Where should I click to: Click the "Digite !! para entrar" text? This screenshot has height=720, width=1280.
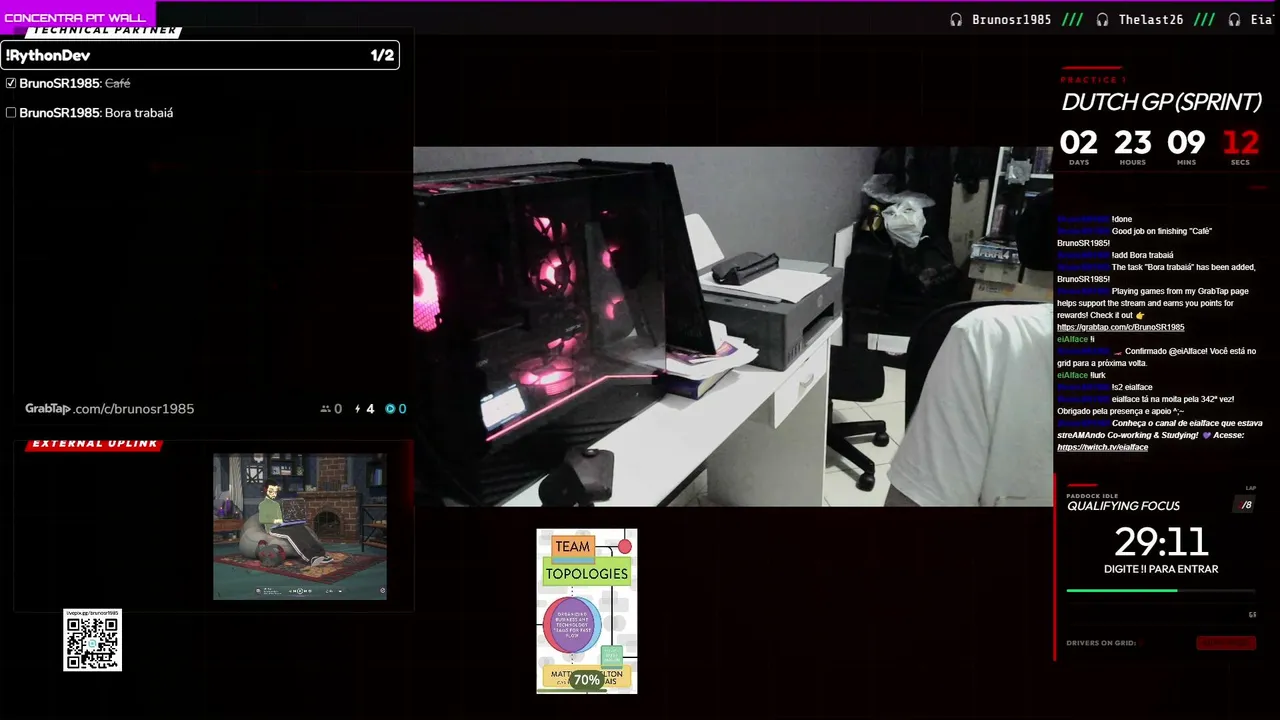pyautogui.click(x=1161, y=569)
